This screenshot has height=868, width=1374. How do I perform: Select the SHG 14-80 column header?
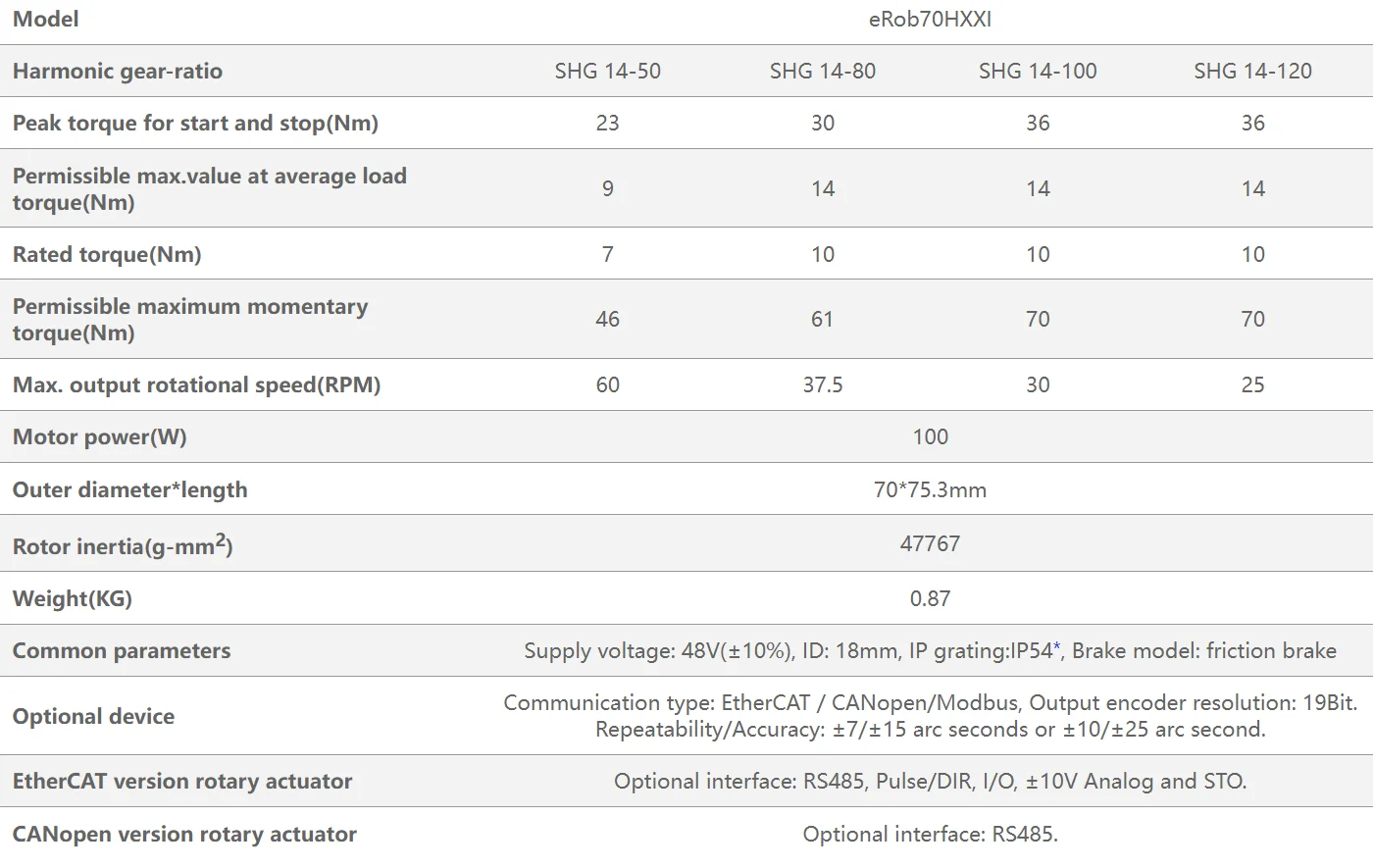pyautogui.click(x=822, y=72)
